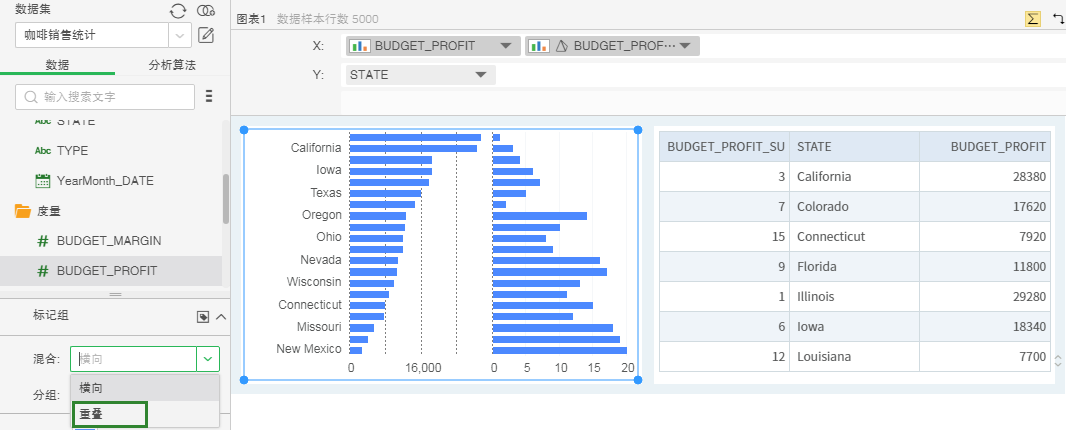Click the field search input box
This screenshot has width=1066, height=430.
105,97
